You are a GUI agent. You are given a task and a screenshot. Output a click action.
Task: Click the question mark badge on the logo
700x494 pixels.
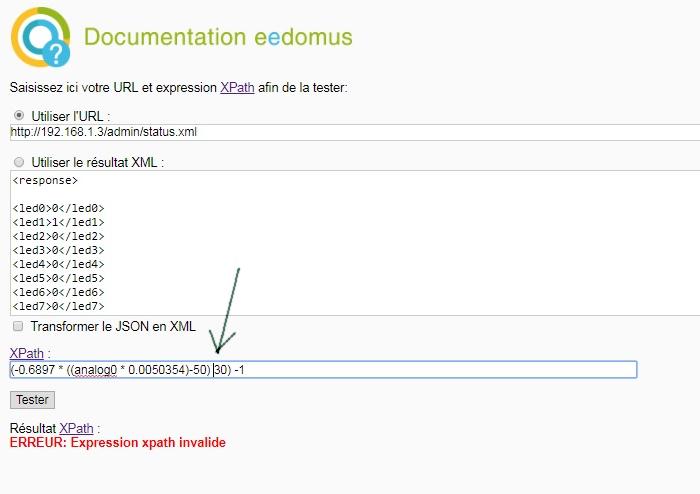point(56,54)
